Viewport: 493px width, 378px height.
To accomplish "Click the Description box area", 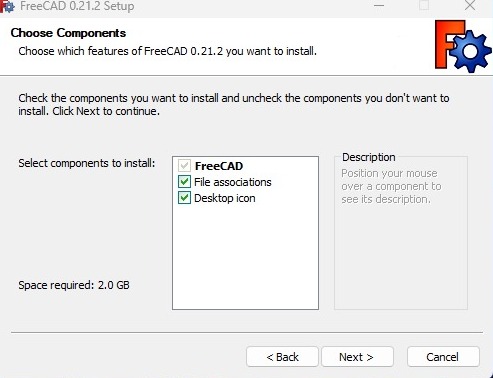I will 401,233.
